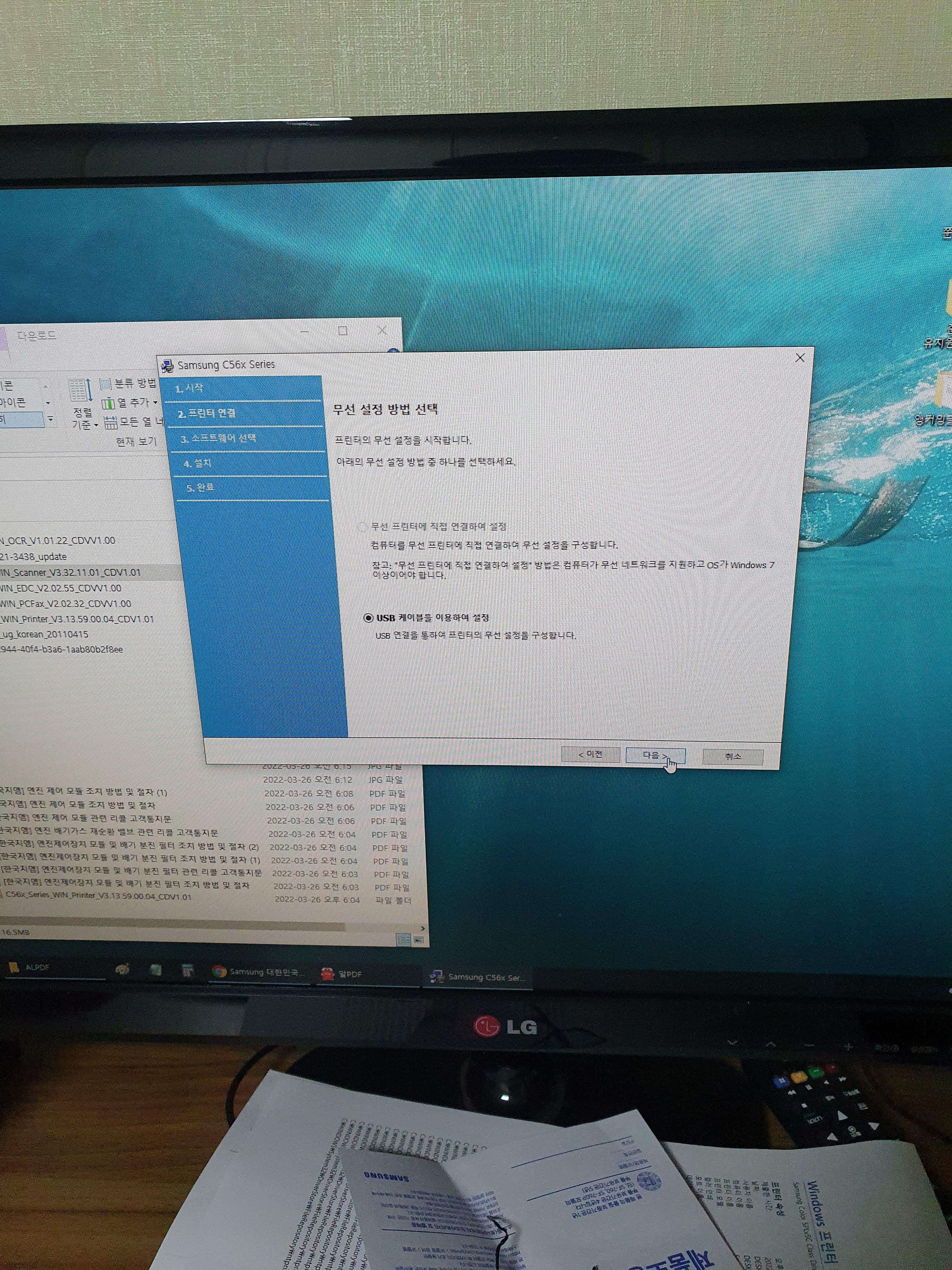Click the 다음 > next button
952x1270 pixels.
(x=654, y=756)
